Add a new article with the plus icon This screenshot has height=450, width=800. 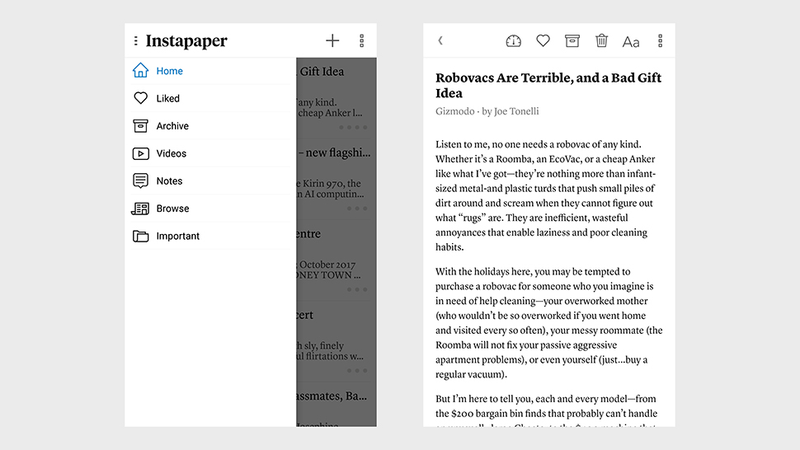tap(332, 41)
